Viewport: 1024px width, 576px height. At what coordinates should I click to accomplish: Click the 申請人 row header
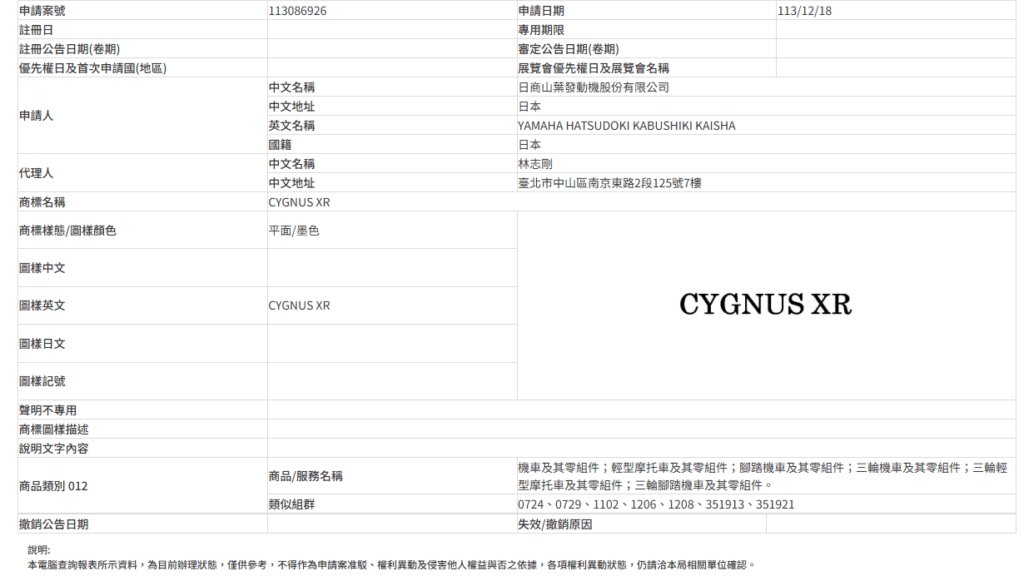pyautogui.click(x=36, y=116)
